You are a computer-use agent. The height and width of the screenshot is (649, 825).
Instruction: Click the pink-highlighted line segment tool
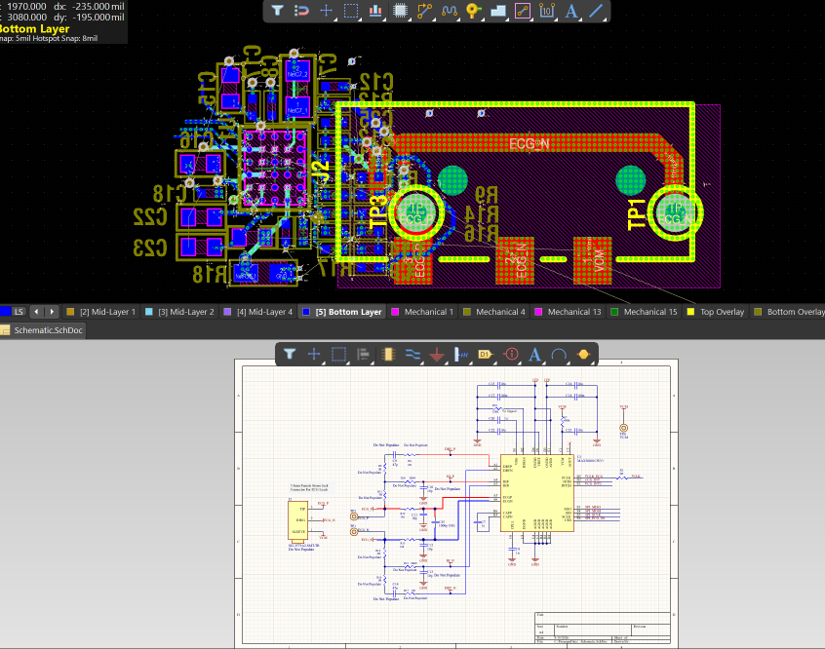[522, 11]
